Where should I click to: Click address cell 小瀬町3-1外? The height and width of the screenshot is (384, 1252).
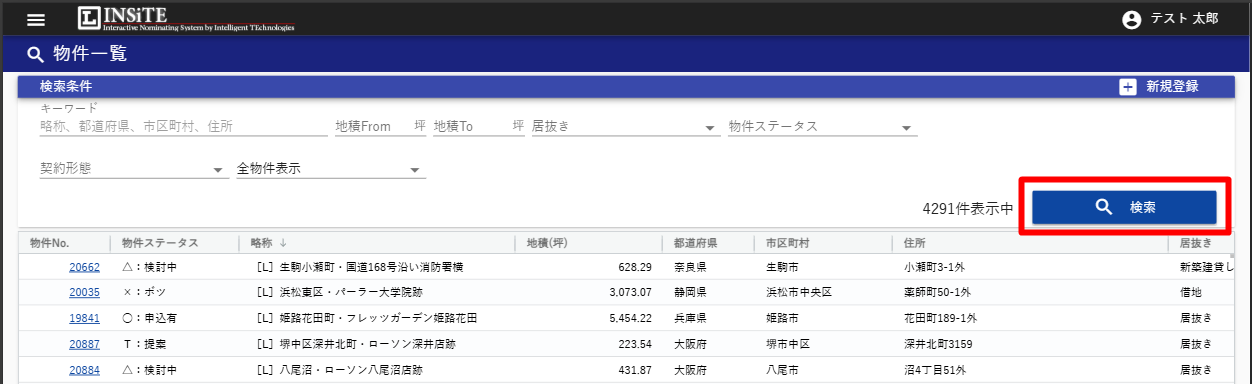934,267
